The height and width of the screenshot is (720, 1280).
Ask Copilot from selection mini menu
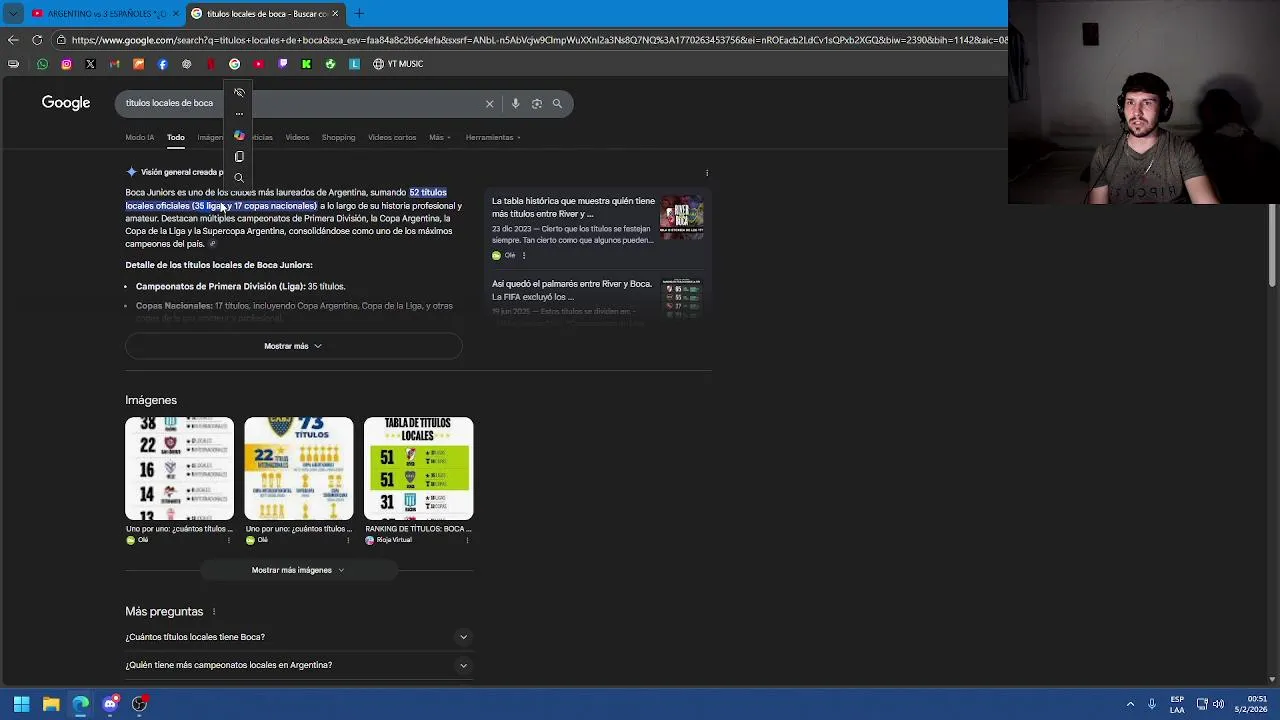click(x=239, y=135)
